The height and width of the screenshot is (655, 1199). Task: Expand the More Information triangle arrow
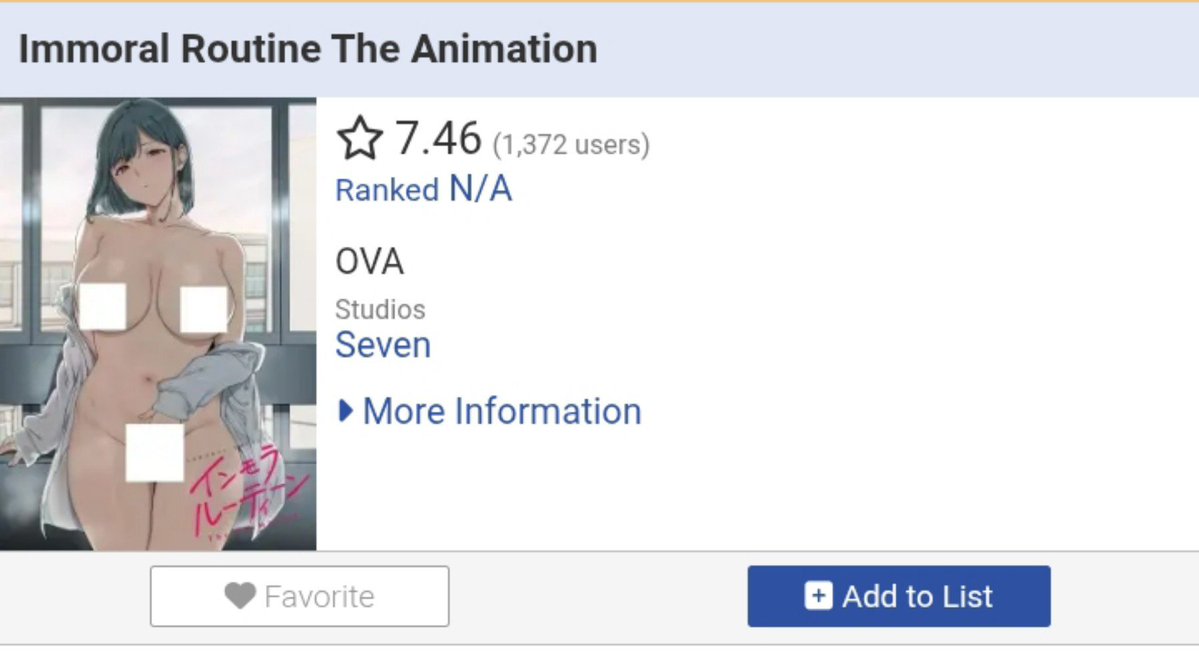(346, 411)
